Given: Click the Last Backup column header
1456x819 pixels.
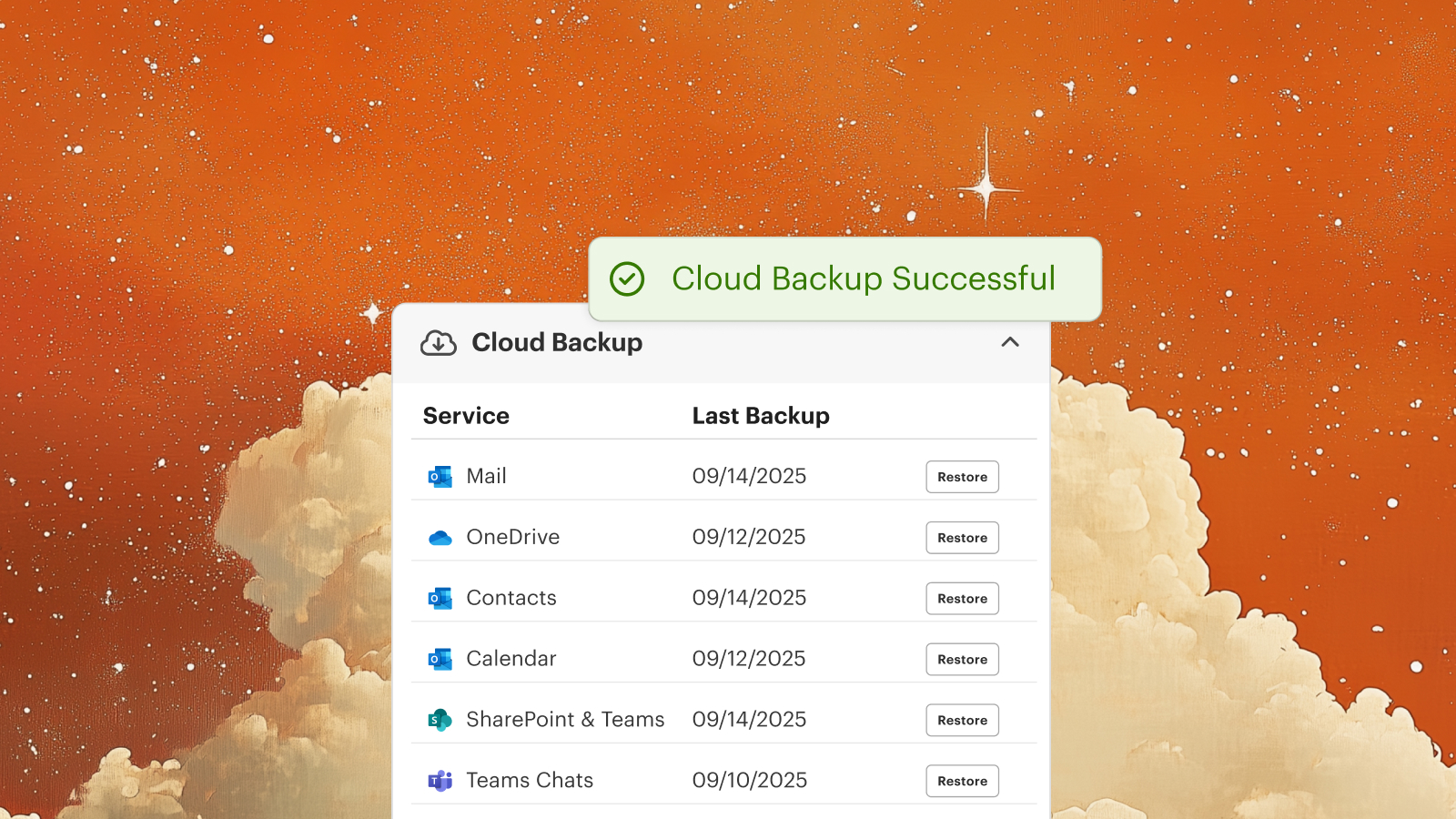Looking at the screenshot, I should 761,416.
